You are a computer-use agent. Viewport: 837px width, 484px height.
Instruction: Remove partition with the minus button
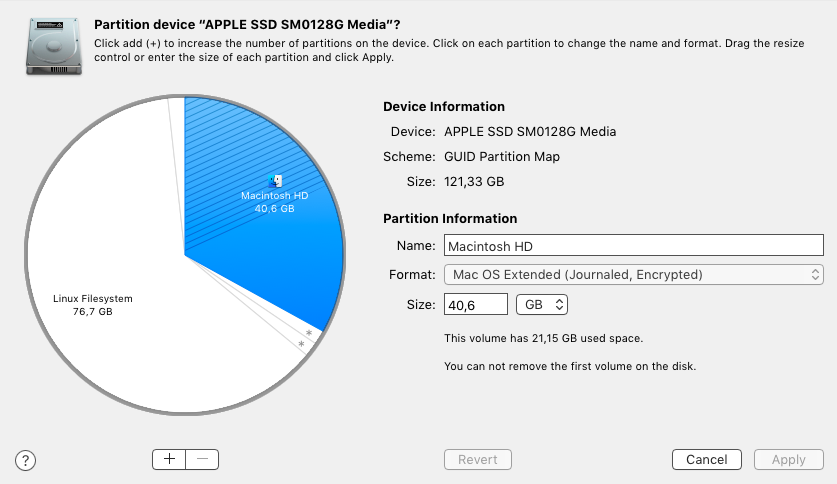pos(202,459)
